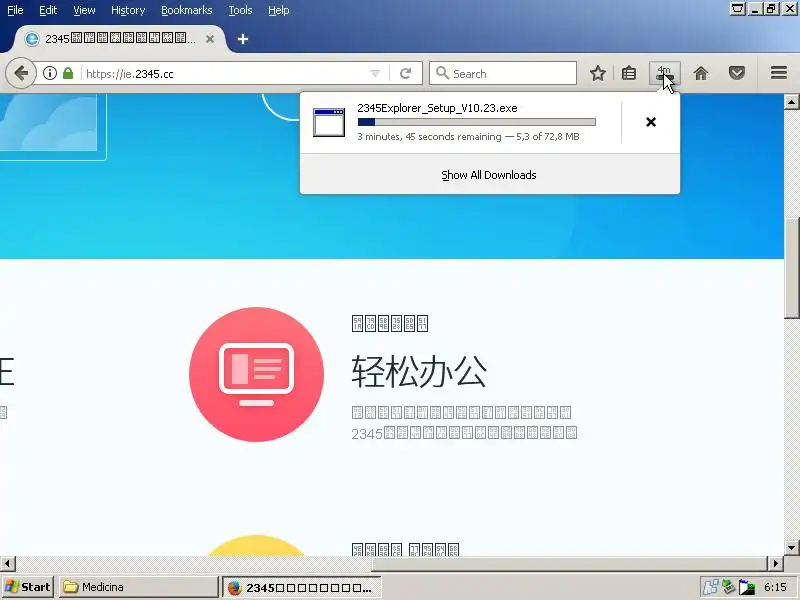The image size is (800, 600).
Task: Click the monitor tray icon beside clock
Action: (x=746, y=587)
